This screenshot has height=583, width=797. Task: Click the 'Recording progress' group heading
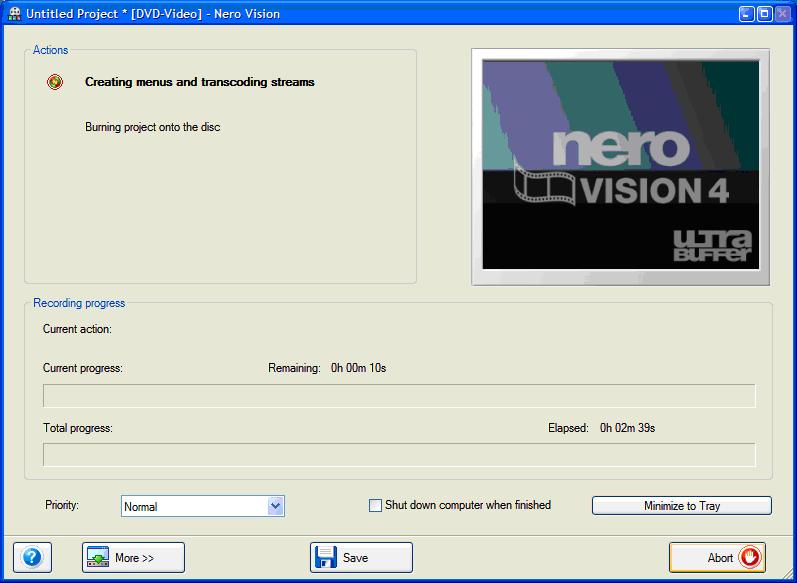click(79, 303)
